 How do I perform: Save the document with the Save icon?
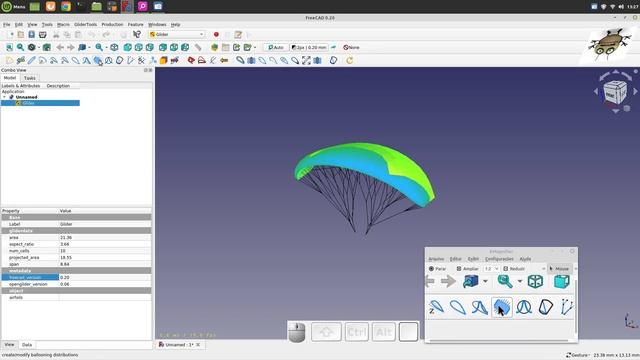coord(31,35)
